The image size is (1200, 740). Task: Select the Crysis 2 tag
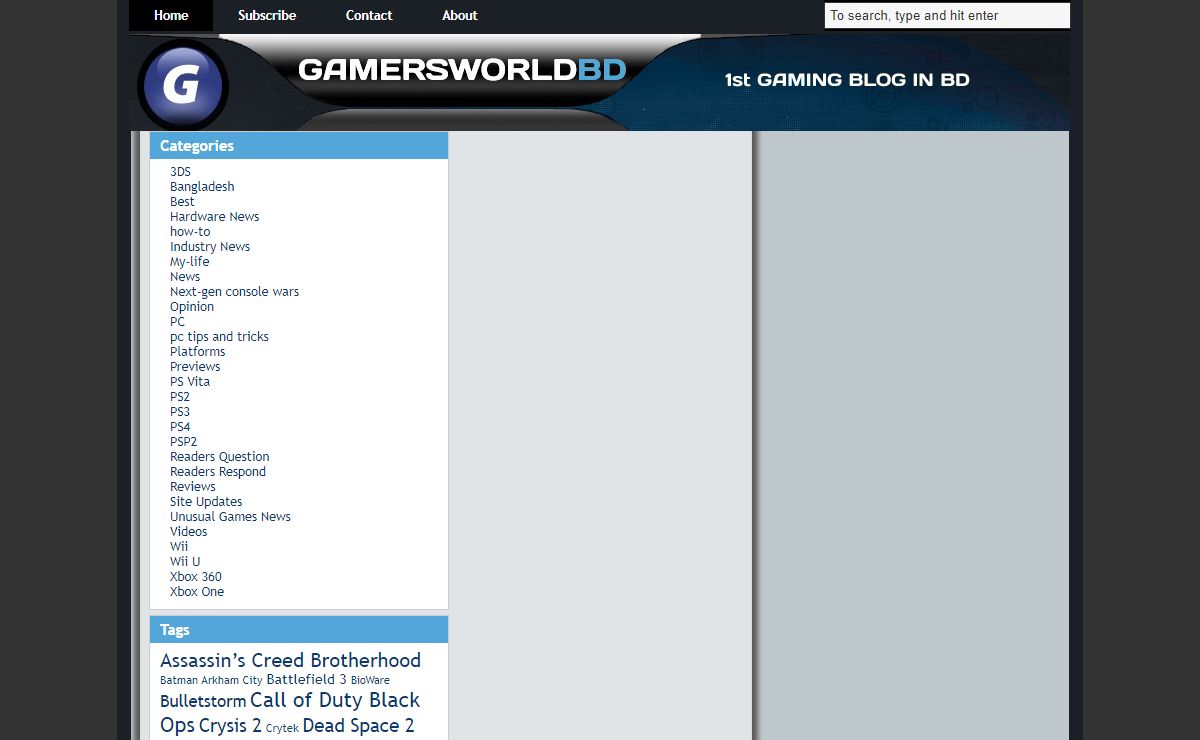pyautogui.click(x=230, y=726)
